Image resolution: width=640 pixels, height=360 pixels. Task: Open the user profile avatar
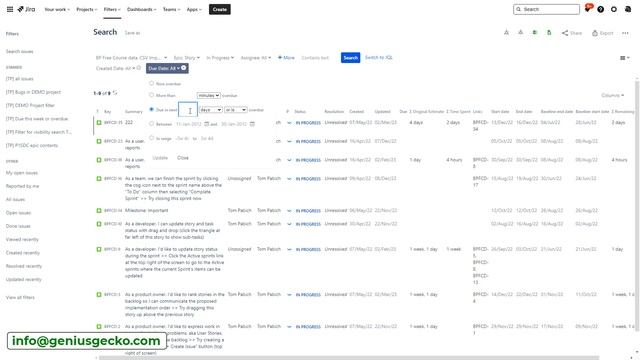(628, 9)
